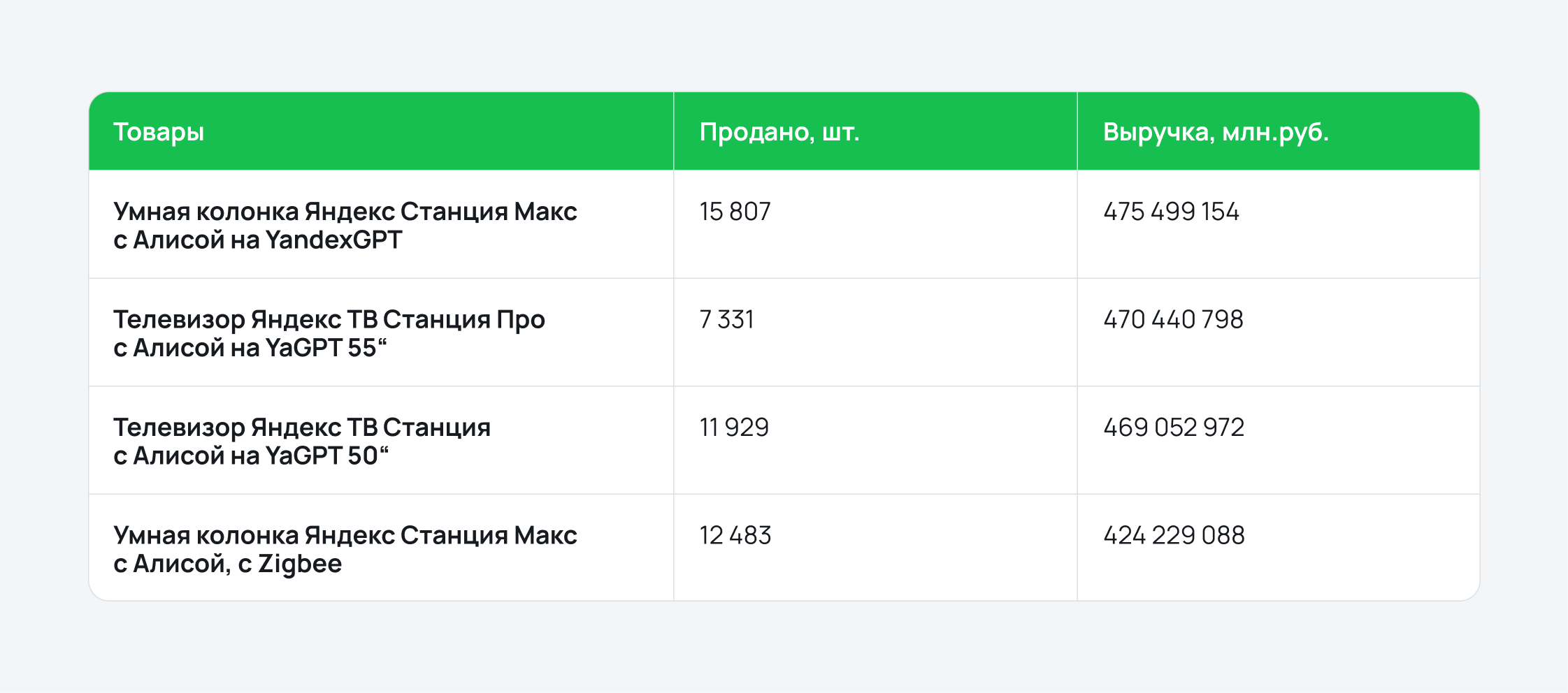Click text 'с Алисой, с Zigbee'
Image resolution: width=1568 pixels, height=693 pixels.
(228, 564)
